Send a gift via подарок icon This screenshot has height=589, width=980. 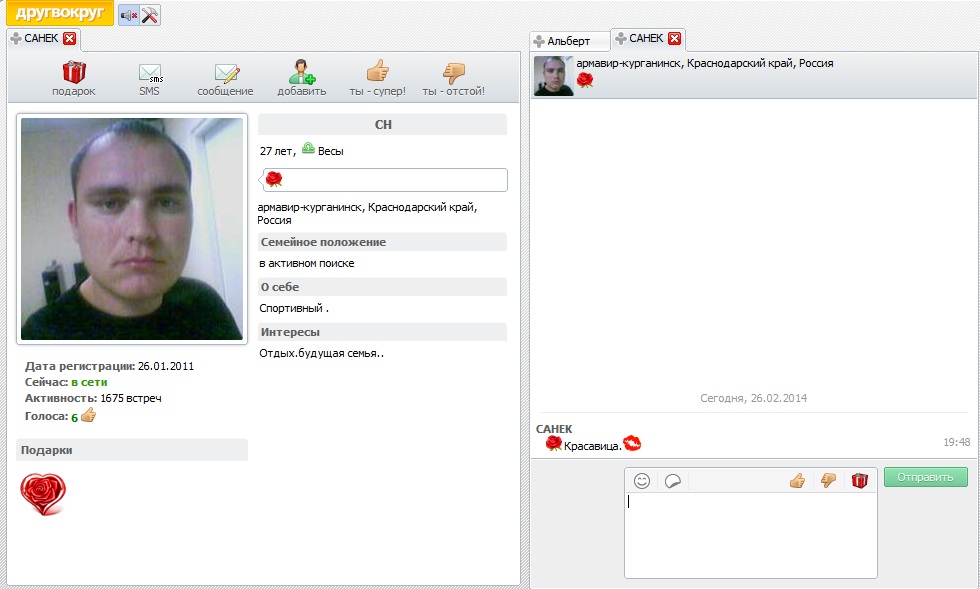tap(74, 78)
